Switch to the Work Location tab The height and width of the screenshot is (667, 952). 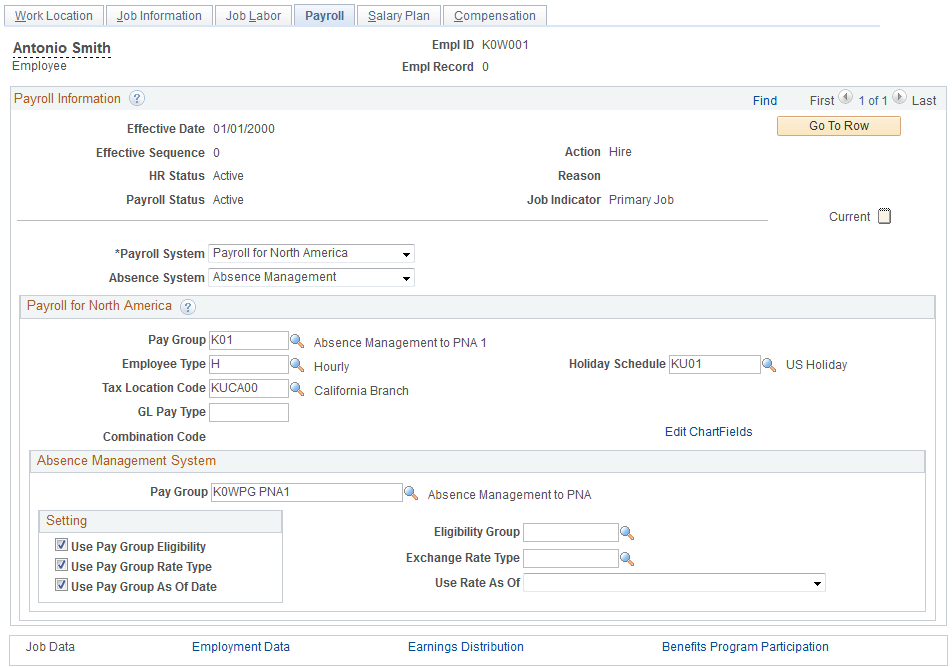pyautogui.click(x=54, y=15)
